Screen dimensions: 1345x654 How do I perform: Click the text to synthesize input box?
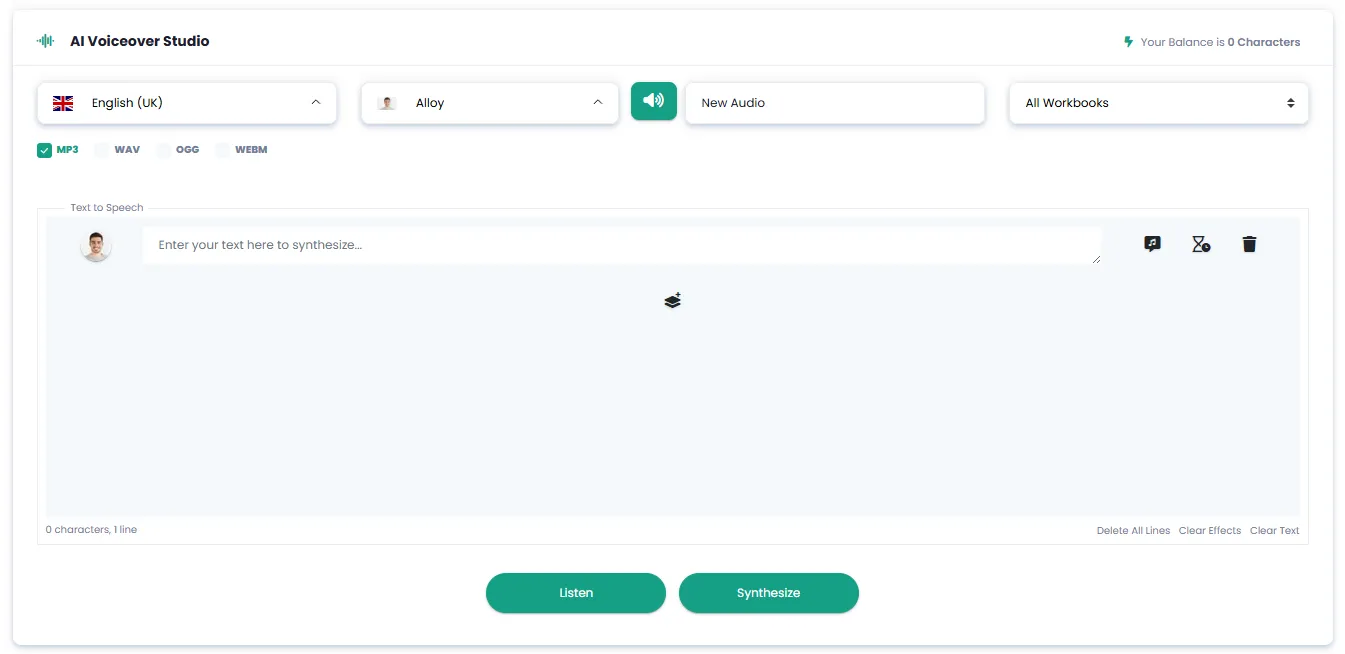coord(622,246)
